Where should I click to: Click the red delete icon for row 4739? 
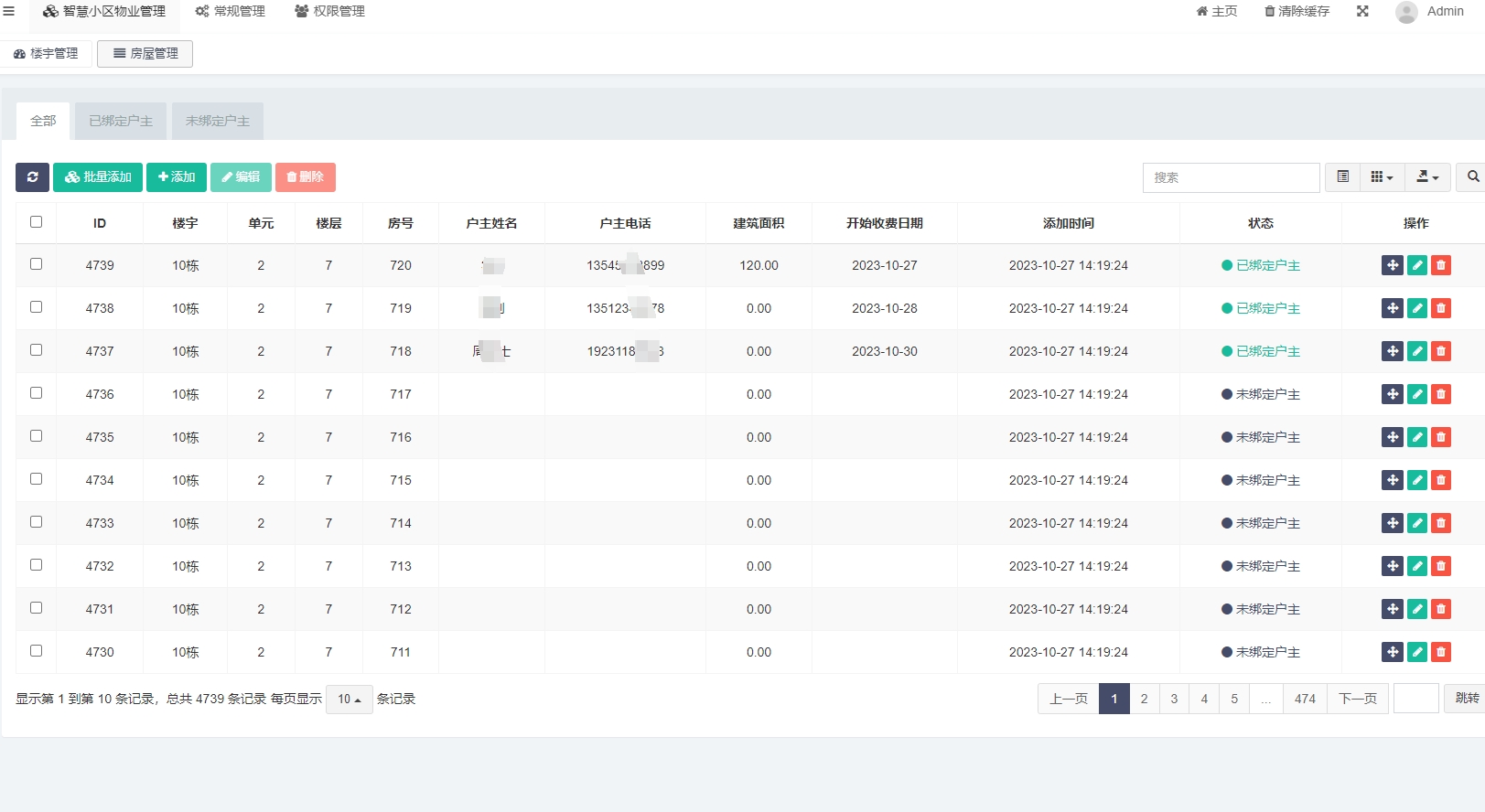[1441, 265]
